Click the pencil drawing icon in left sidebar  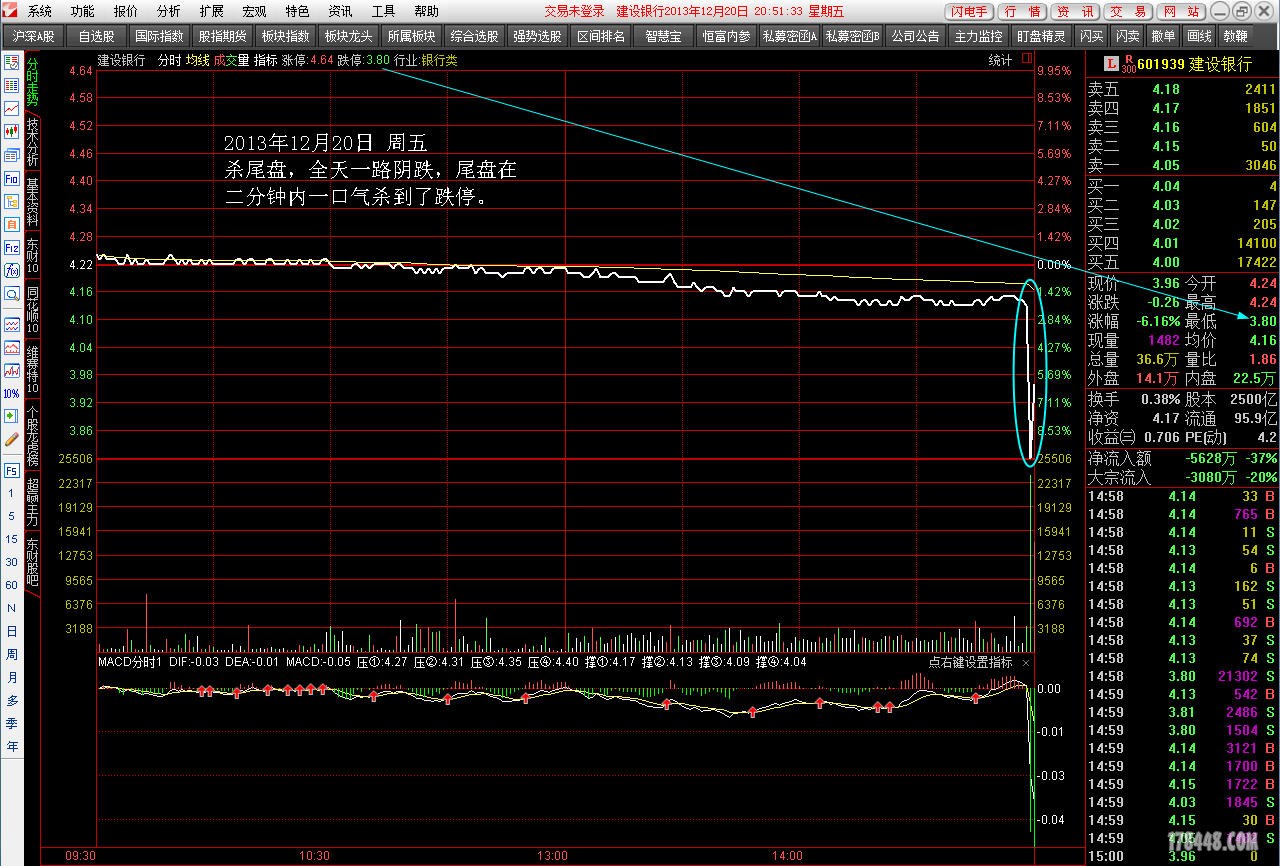(12, 439)
